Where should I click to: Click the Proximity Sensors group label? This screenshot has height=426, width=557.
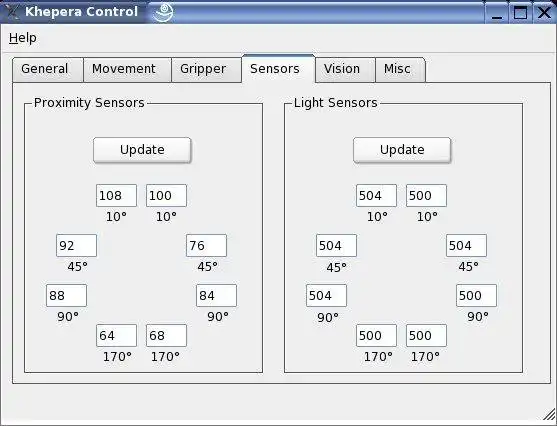89,103
